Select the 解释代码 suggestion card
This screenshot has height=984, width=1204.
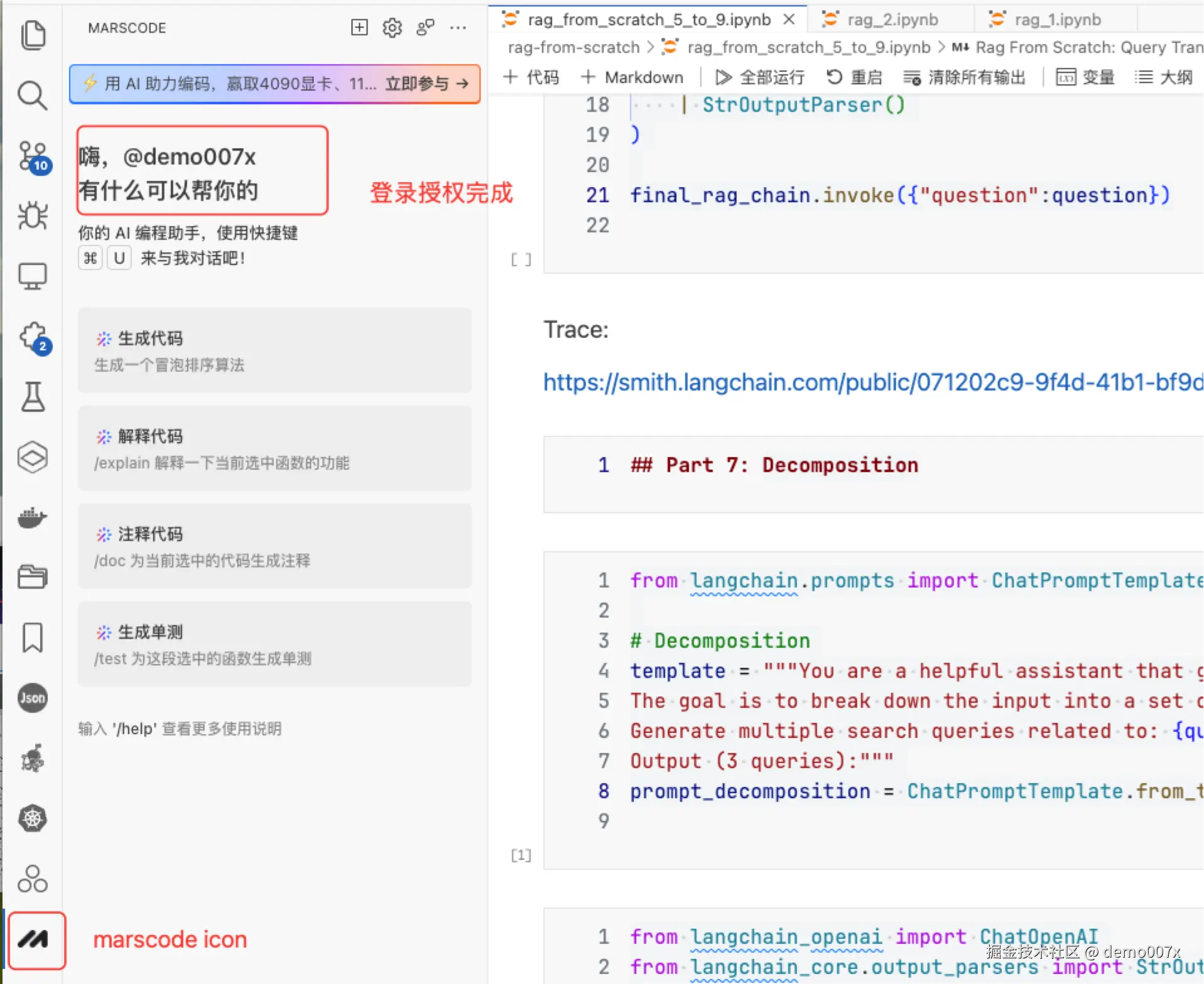275,448
